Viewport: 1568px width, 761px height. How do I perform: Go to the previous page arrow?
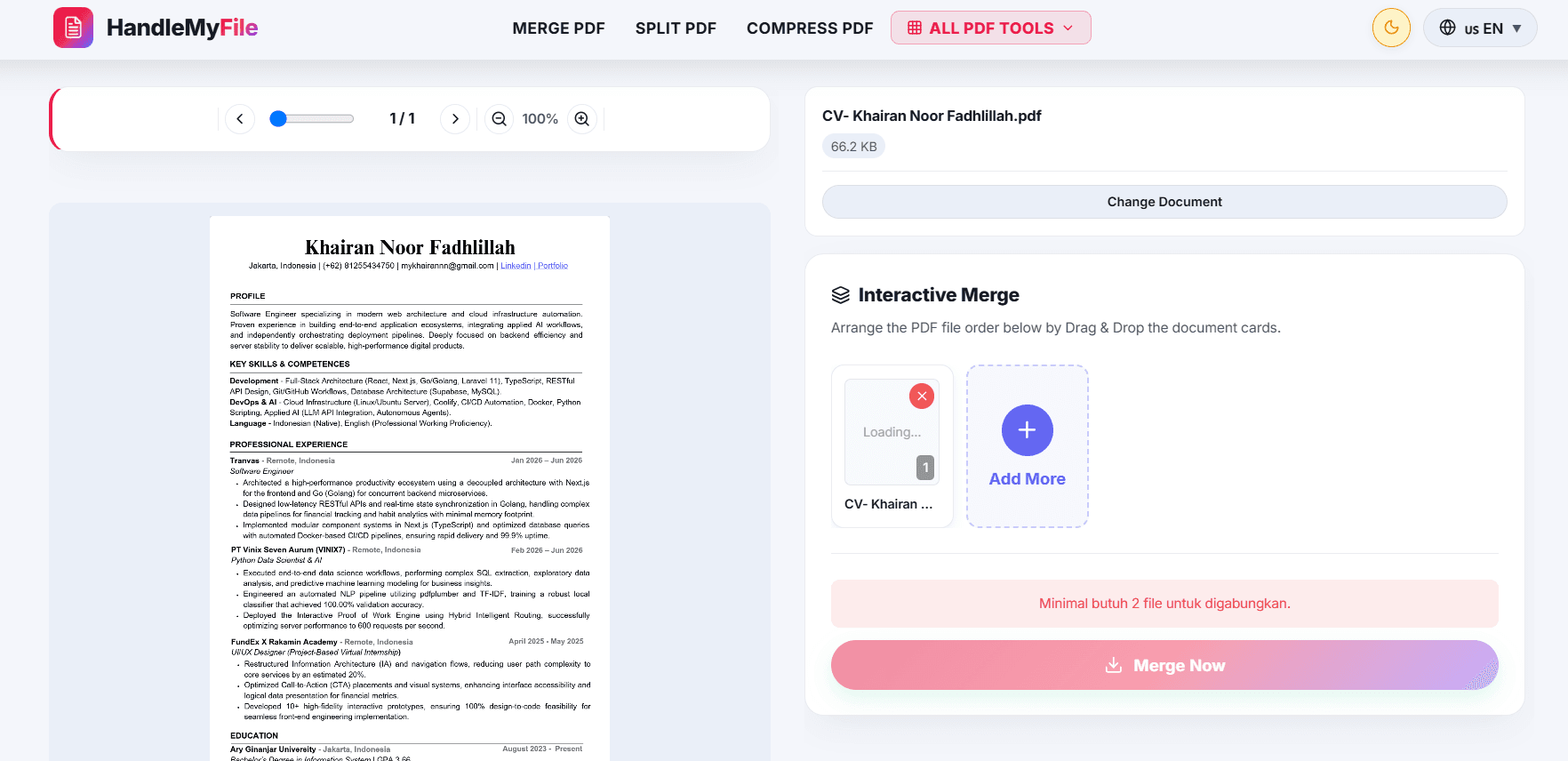pyautogui.click(x=240, y=118)
